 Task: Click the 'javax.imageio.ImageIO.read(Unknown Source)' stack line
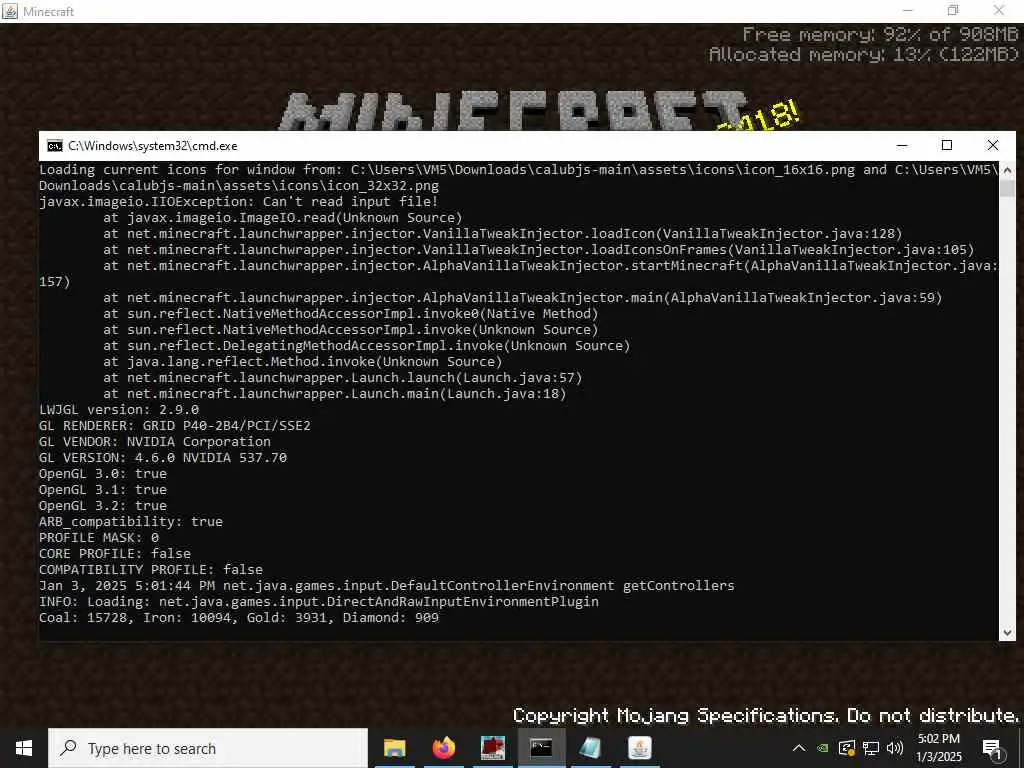coord(283,217)
